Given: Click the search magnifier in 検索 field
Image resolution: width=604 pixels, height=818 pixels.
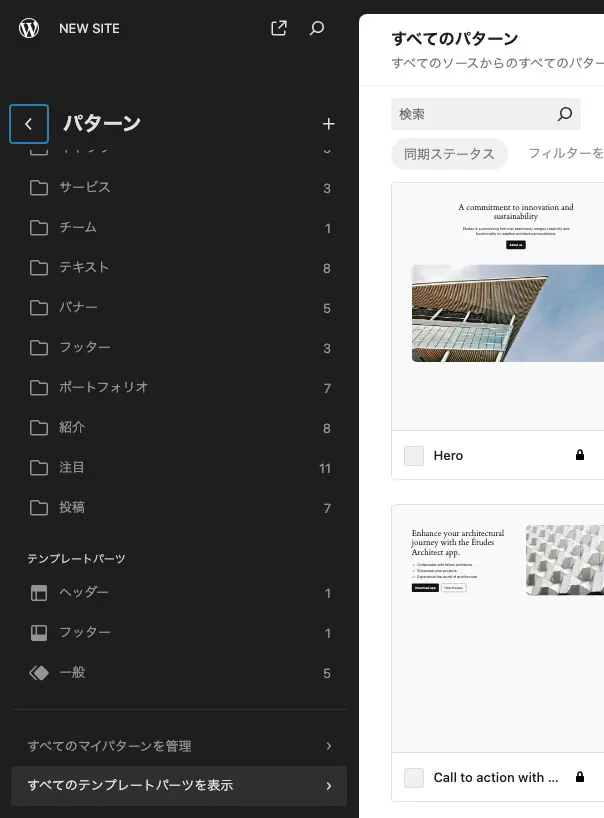Looking at the screenshot, I should [565, 114].
